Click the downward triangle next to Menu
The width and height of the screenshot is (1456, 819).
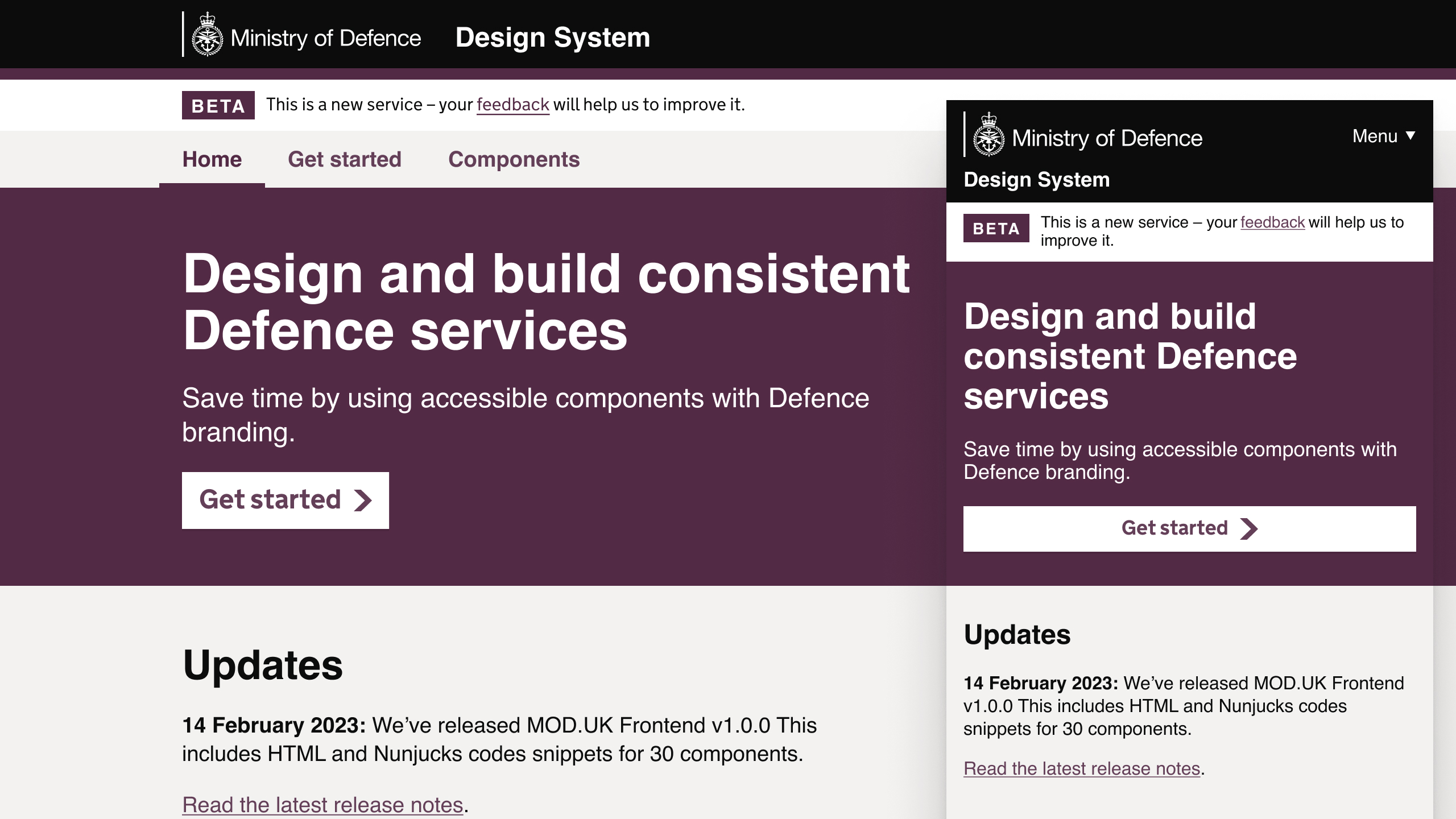pos(1412,136)
